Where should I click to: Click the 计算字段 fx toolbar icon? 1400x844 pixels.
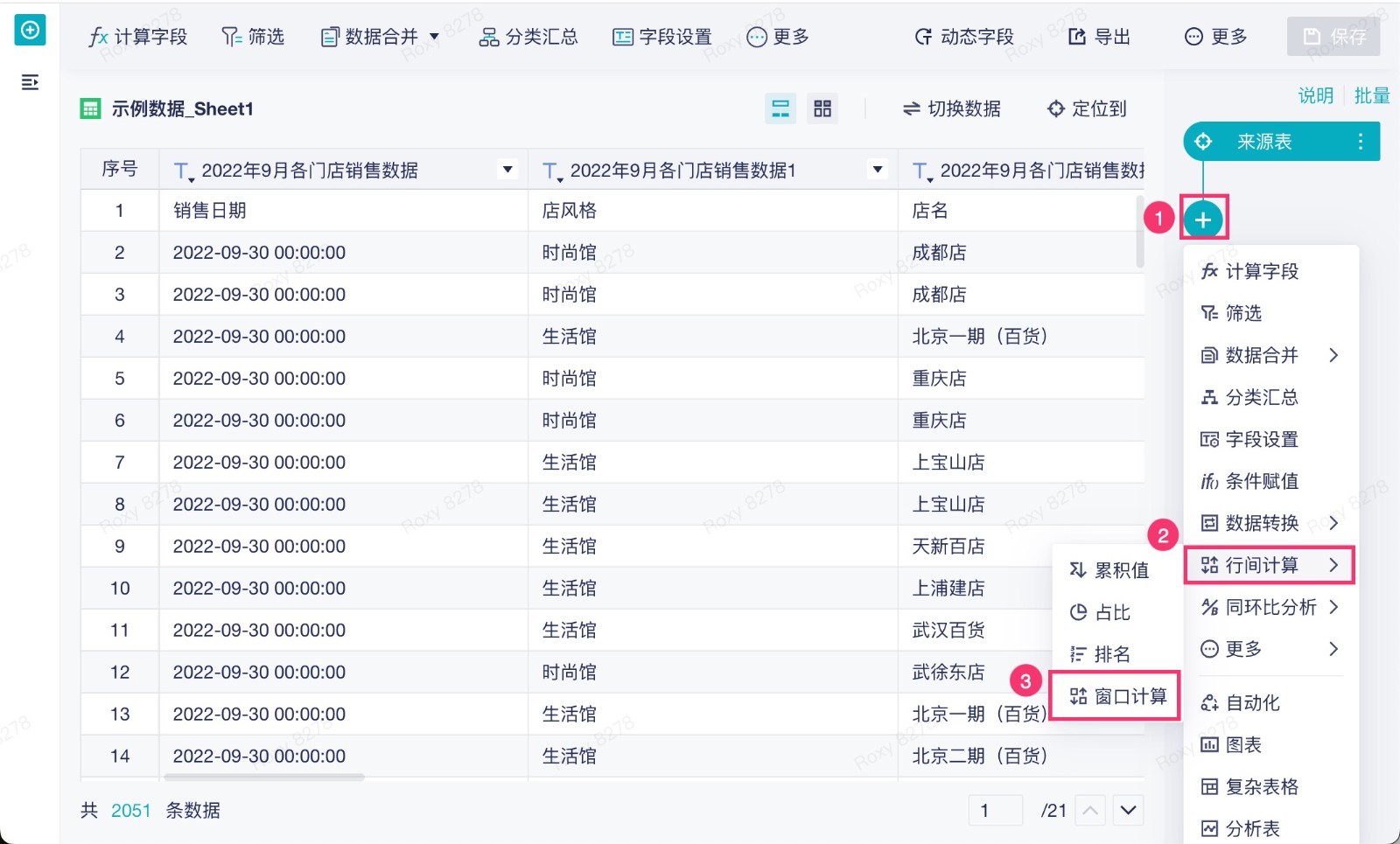pyautogui.click(x=99, y=37)
